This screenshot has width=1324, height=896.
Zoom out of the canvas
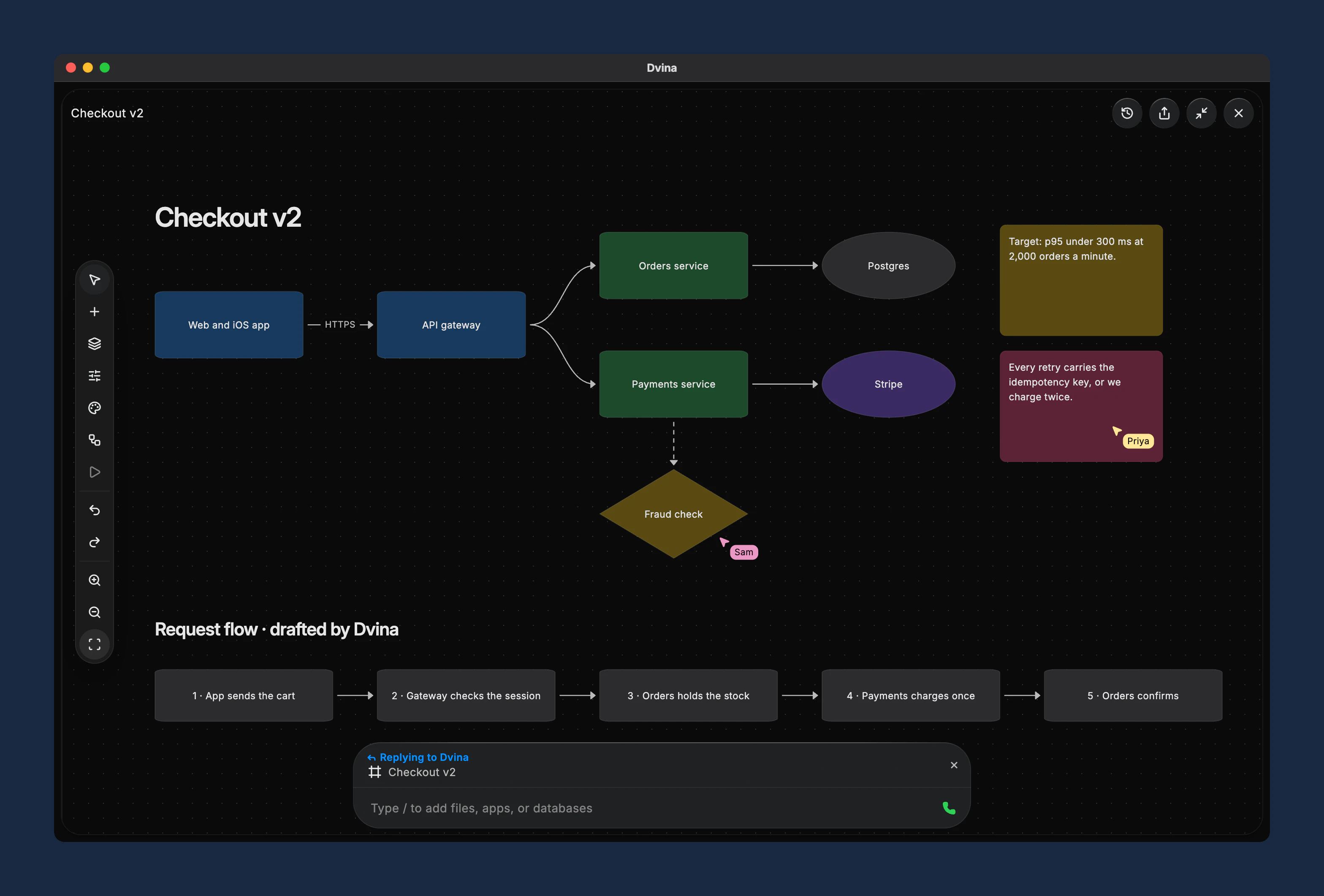(x=95, y=612)
